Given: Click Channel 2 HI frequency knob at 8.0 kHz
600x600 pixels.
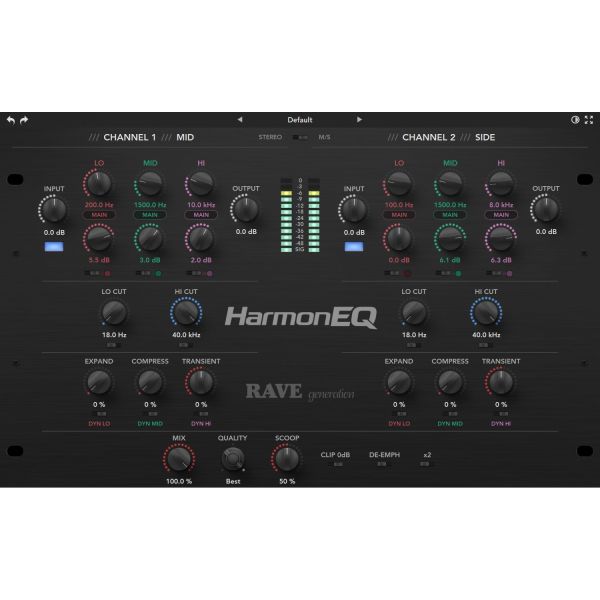Looking at the screenshot, I should tap(501, 184).
